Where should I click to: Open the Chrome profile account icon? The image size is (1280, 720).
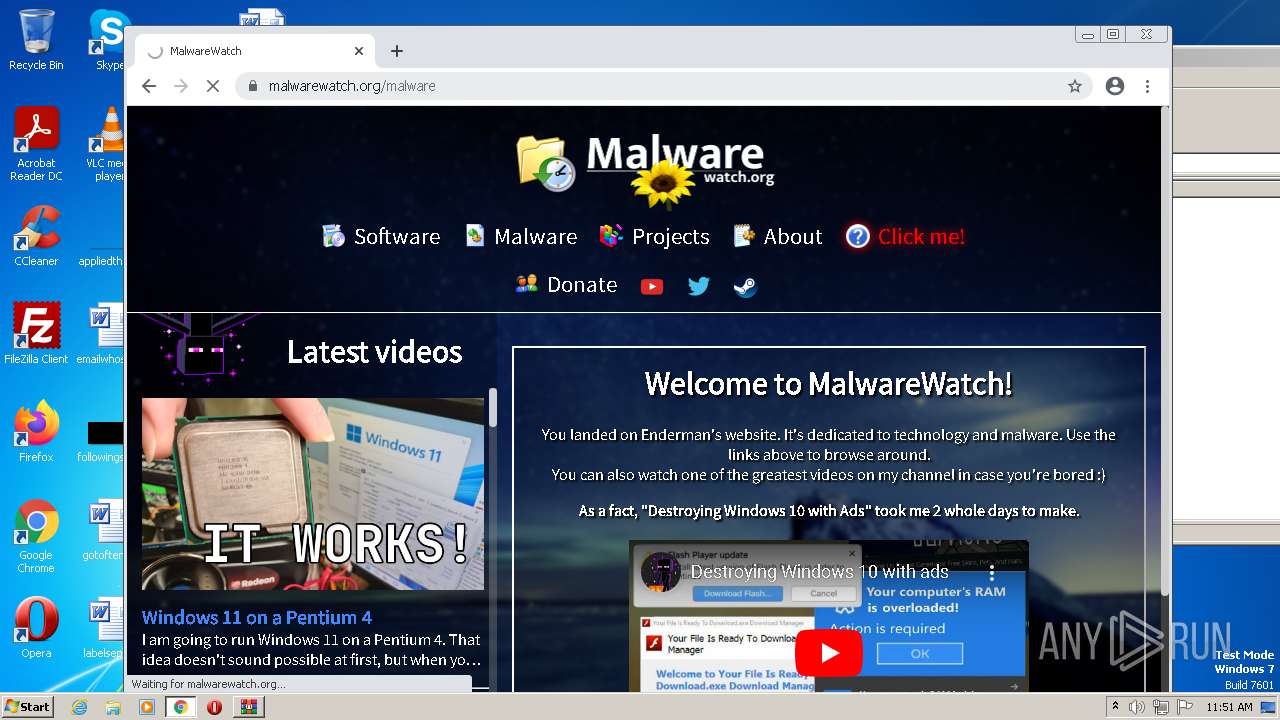[1115, 86]
